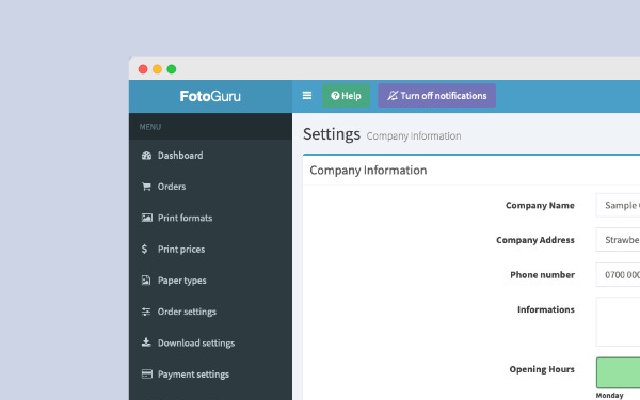Click the Dashboard gauge icon
This screenshot has height=400, width=640.
point(146,155)
